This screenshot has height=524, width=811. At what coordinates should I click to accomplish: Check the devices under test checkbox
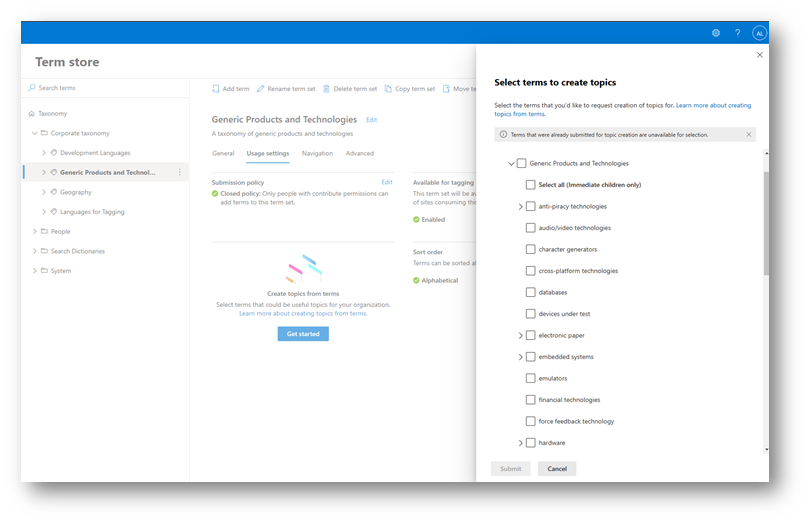point(531,313)
